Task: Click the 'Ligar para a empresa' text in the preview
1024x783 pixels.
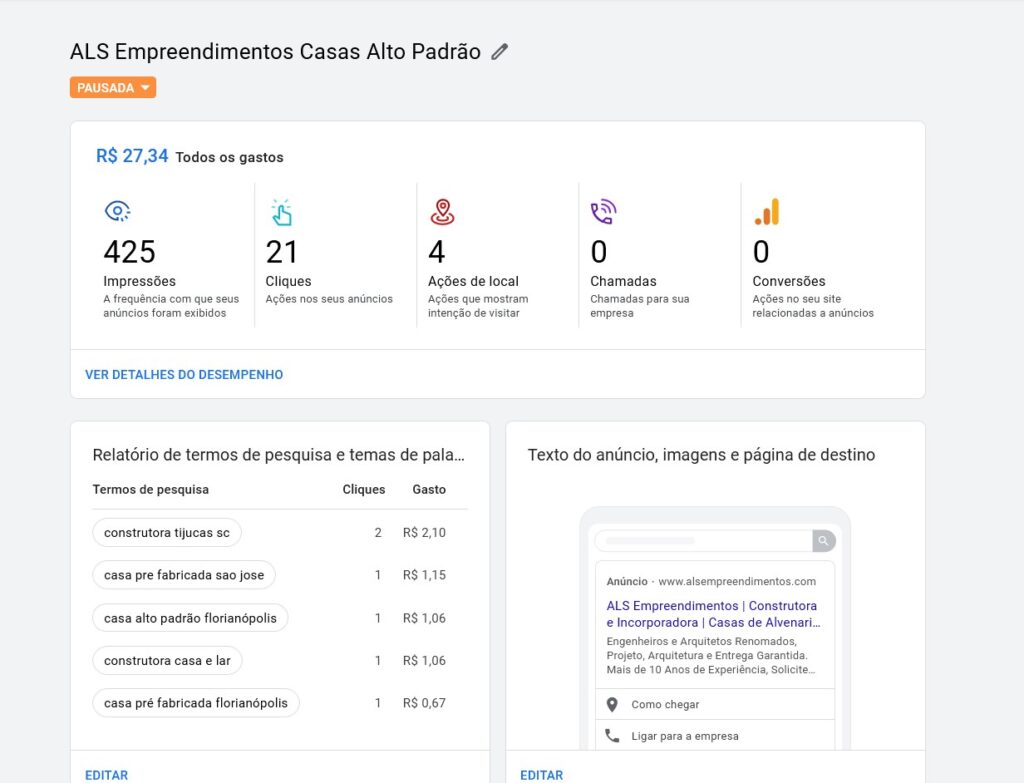Action: (684, 736)
